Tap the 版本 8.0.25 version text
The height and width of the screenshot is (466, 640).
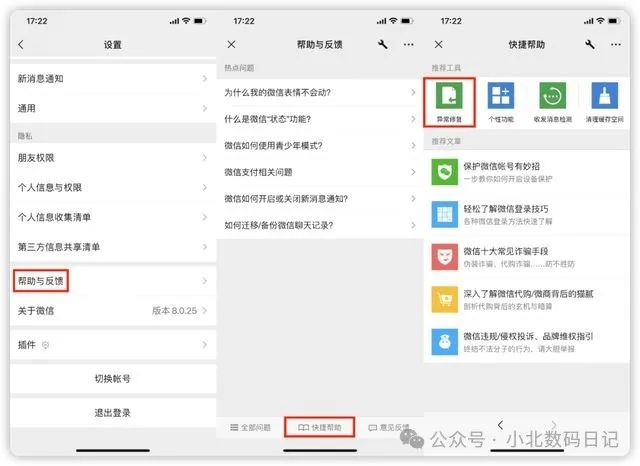coord(174,311)
